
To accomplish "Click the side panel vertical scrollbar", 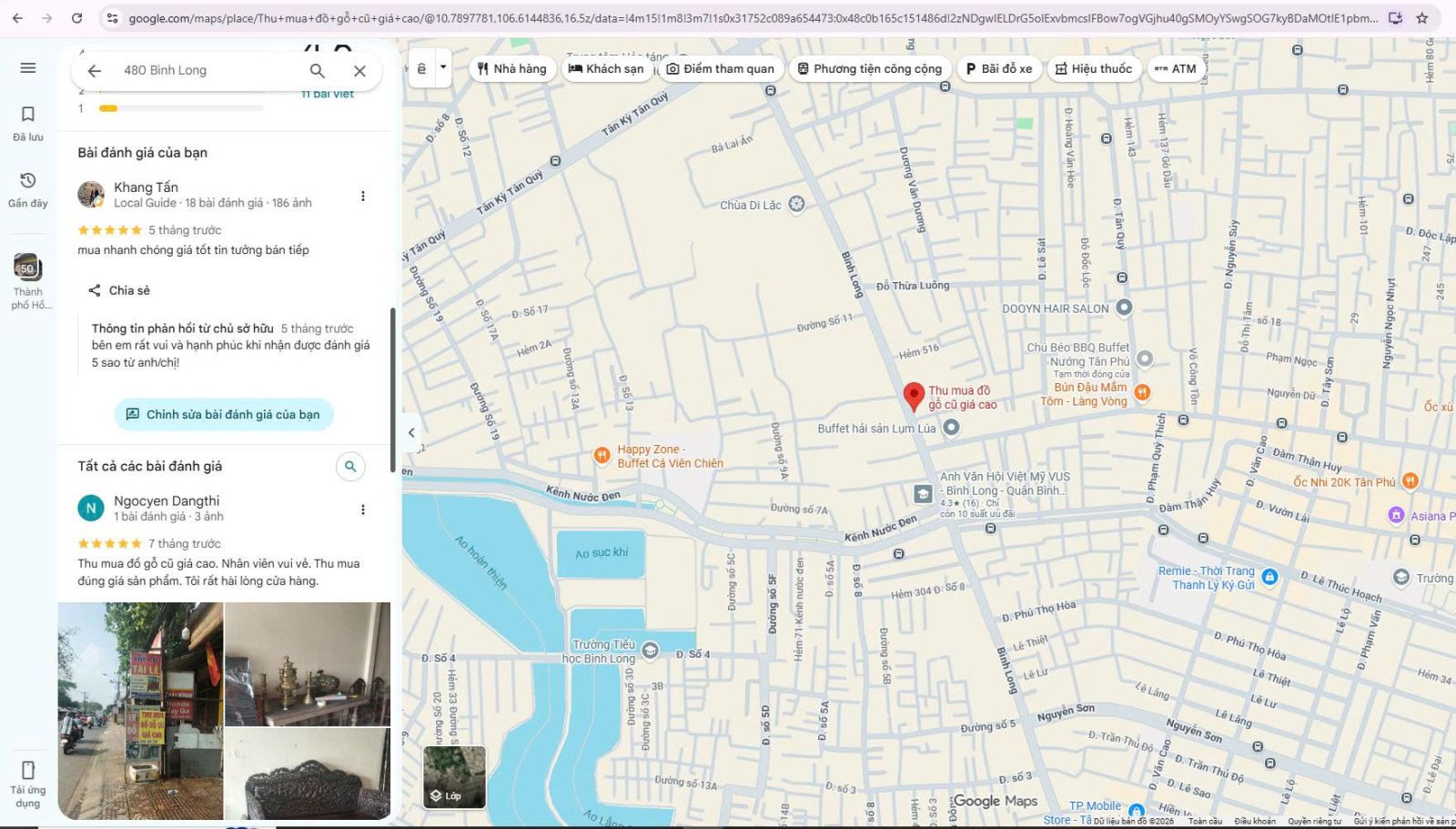I will point(393,389).
